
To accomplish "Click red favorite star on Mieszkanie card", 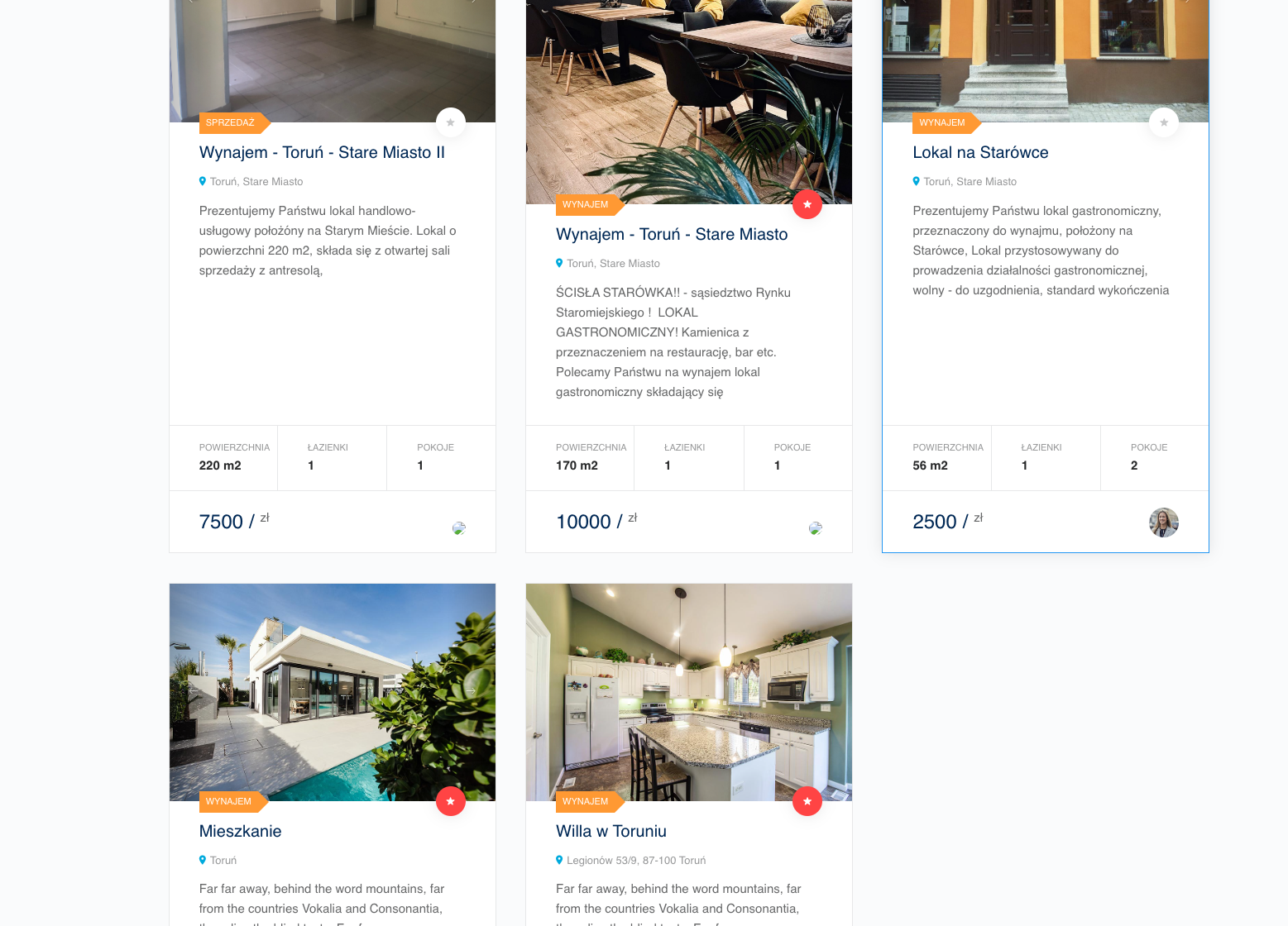I will click(451, 801).
